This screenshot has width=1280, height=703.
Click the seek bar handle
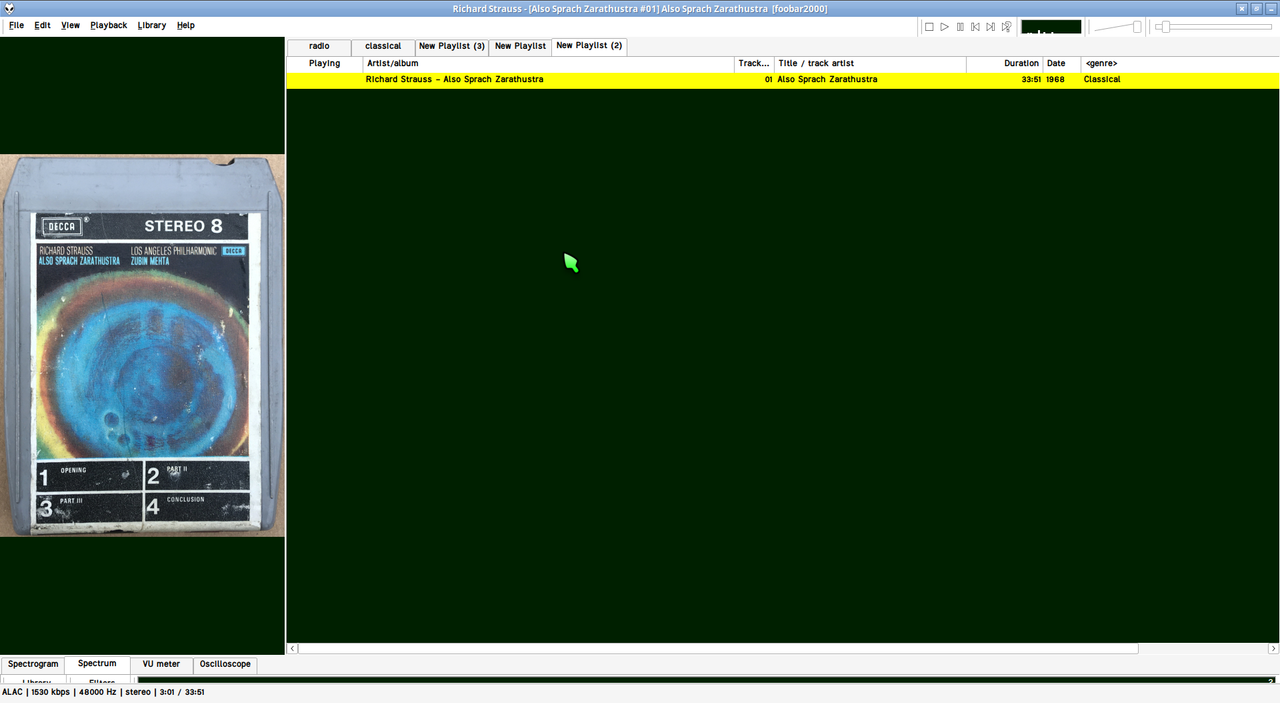[x=1166, y=27]
